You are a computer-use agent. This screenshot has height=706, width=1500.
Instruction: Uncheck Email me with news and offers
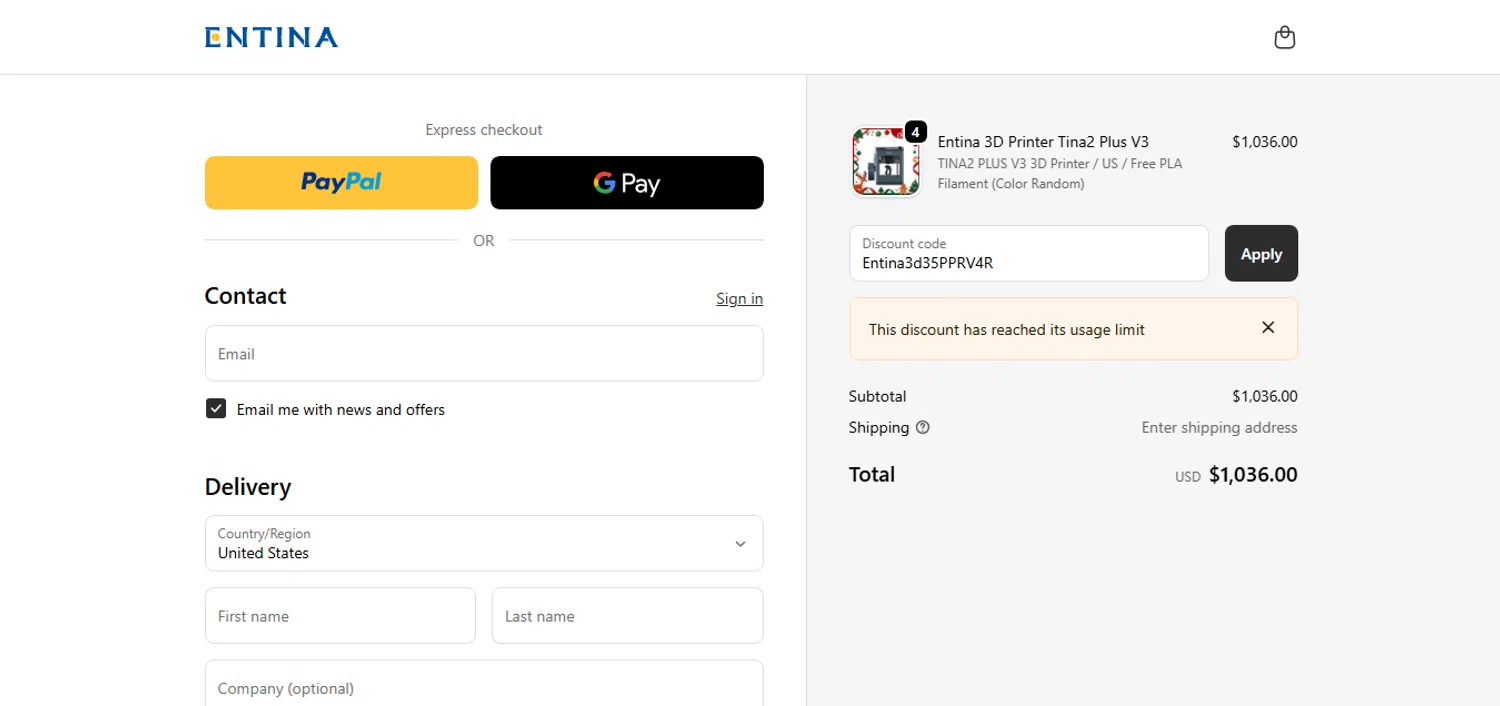tap(216, 408)
